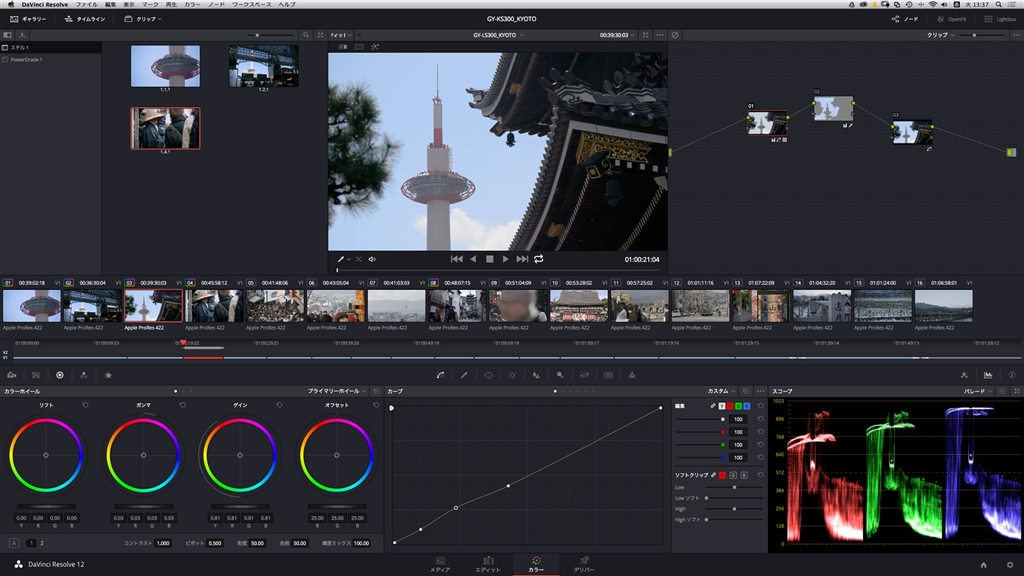Toggle the Gallery panel
Viewport: 1024px width, 576px height.
tap(28, 19)
